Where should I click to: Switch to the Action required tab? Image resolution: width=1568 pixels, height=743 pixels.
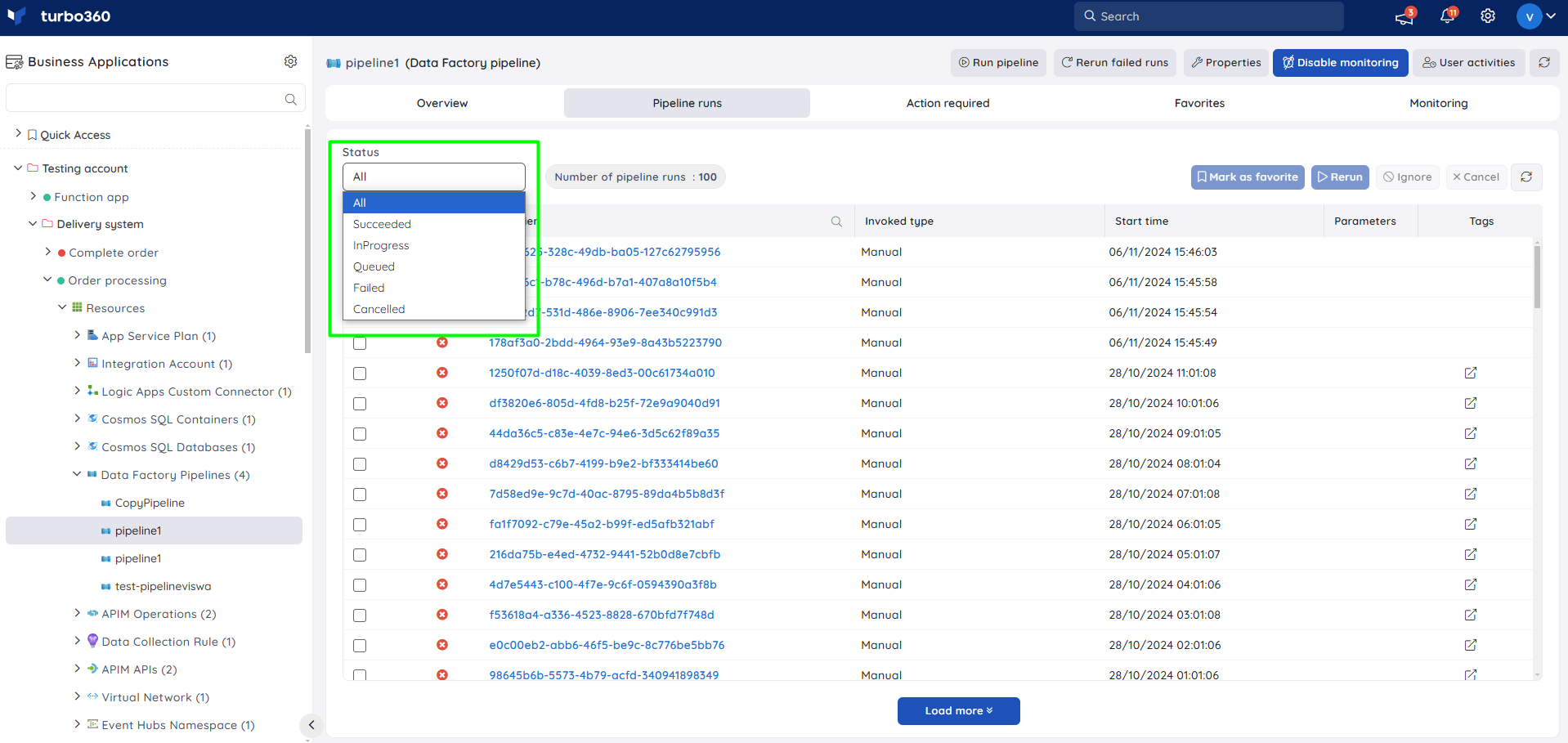(x=948, y=103)
